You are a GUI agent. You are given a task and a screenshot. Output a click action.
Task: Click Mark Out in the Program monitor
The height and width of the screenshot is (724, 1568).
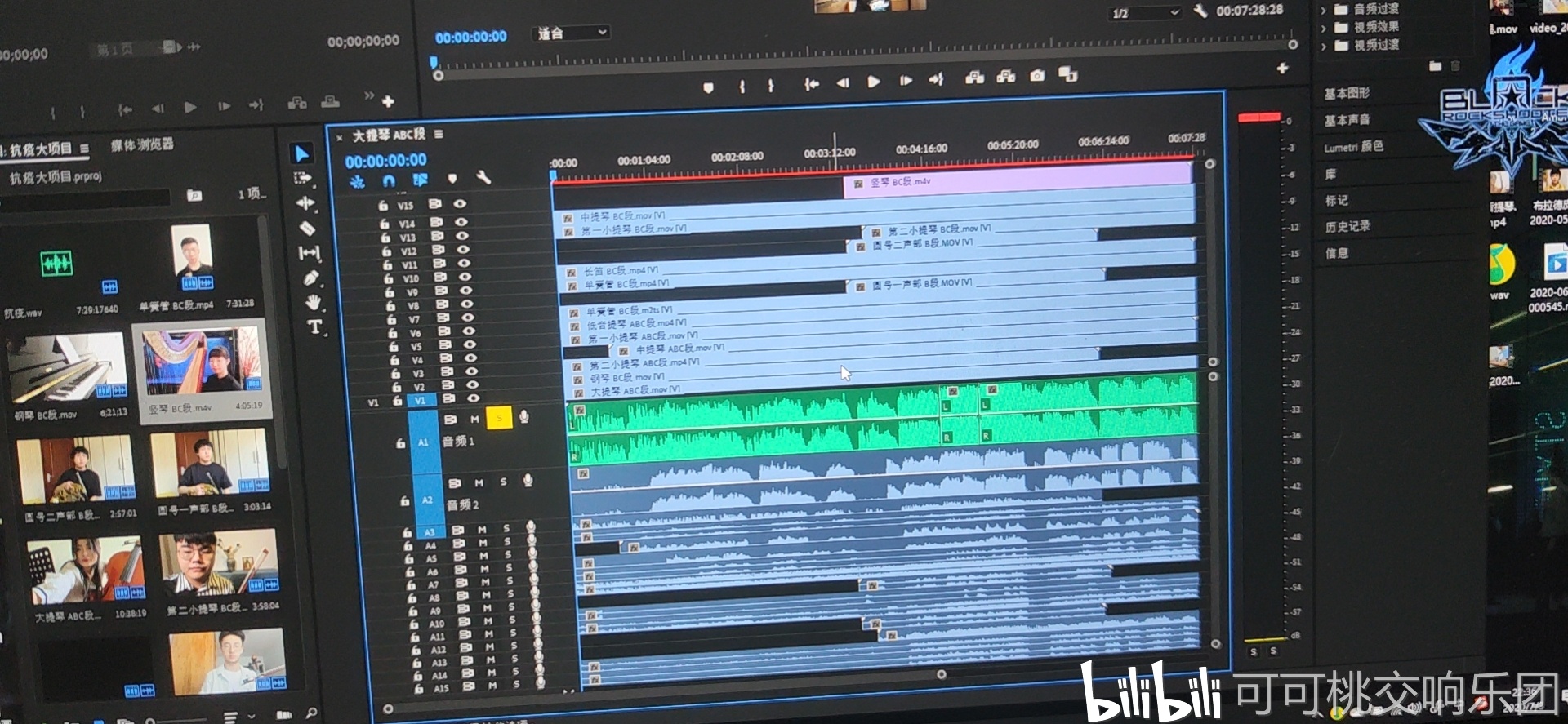click(x=770, y=85)
